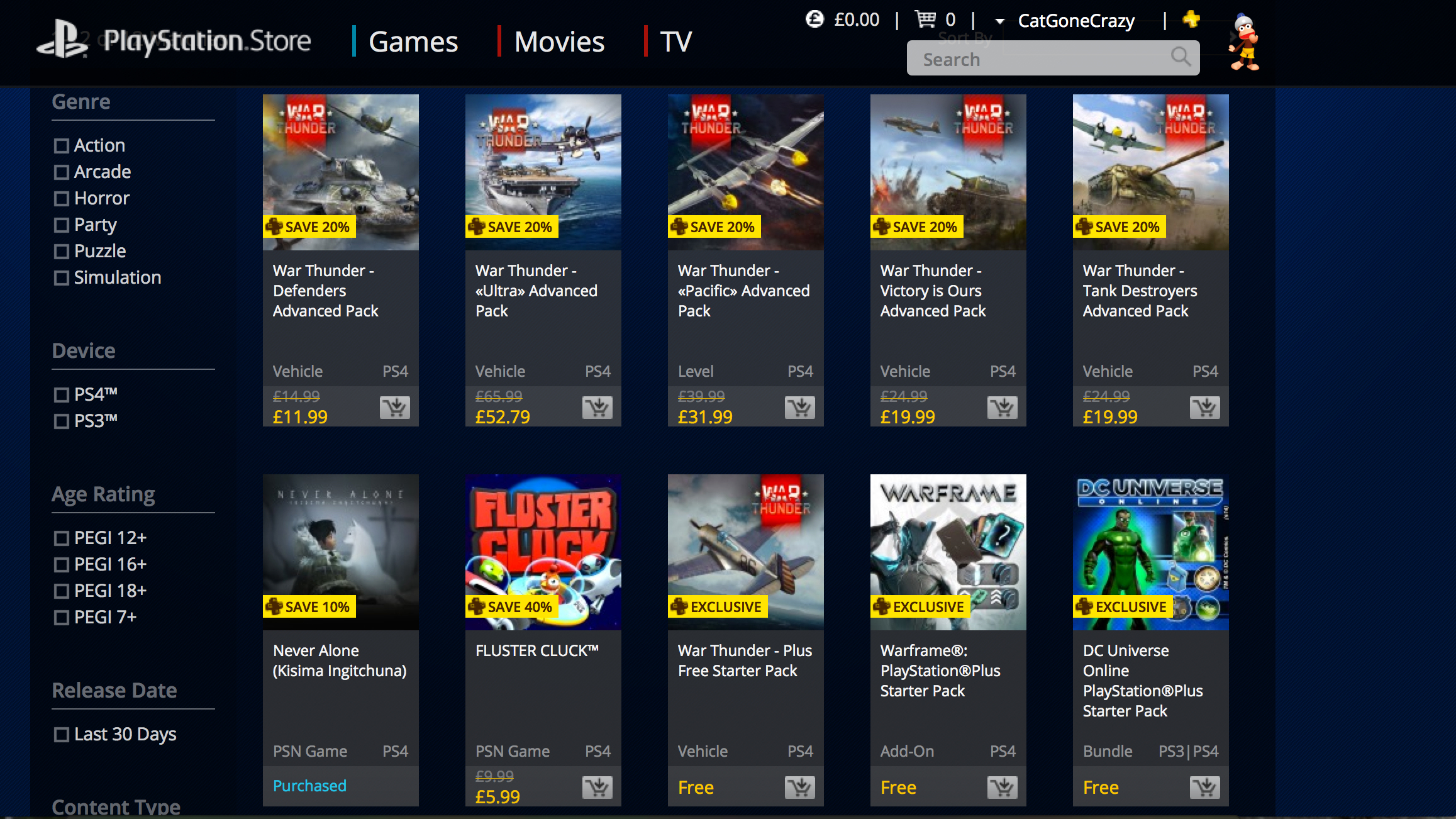This screenshot has height=819, width=1456.
Task: Click SAVE 20% badge on Defenders pack
Action: tap(309, 227)
